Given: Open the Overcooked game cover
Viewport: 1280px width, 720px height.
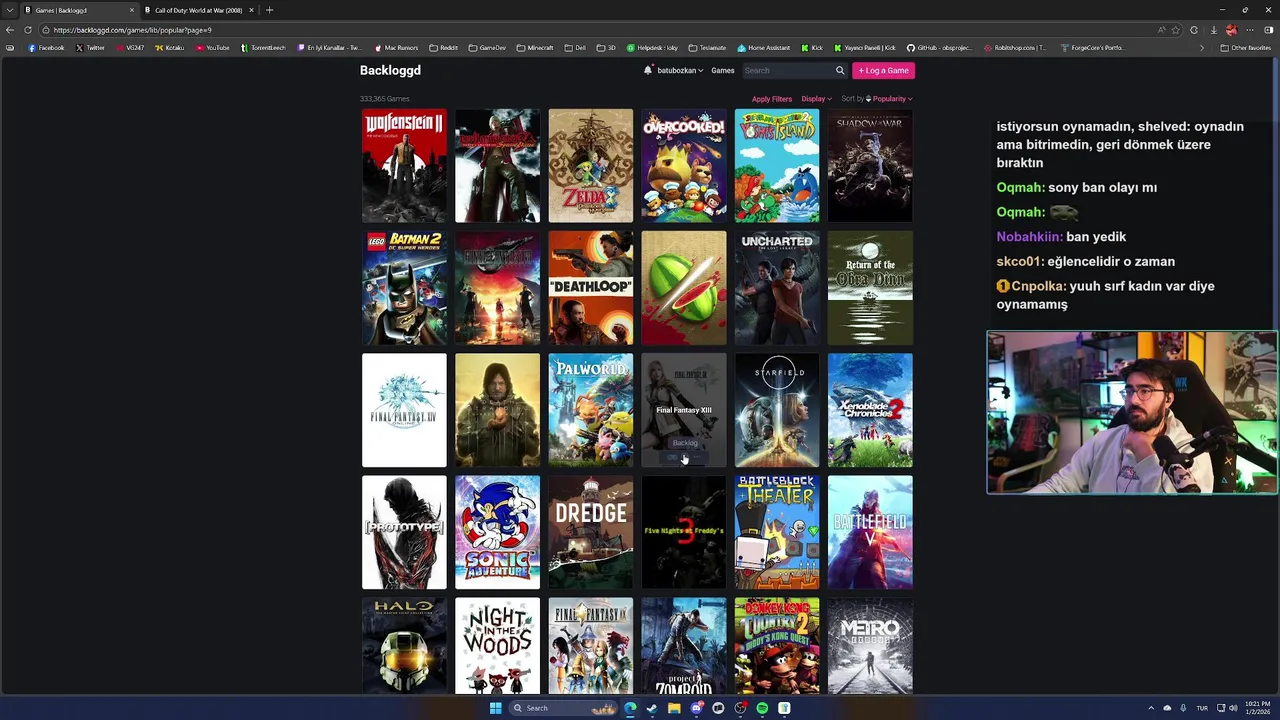Looking at the screenshot, I should coord(684,166).
